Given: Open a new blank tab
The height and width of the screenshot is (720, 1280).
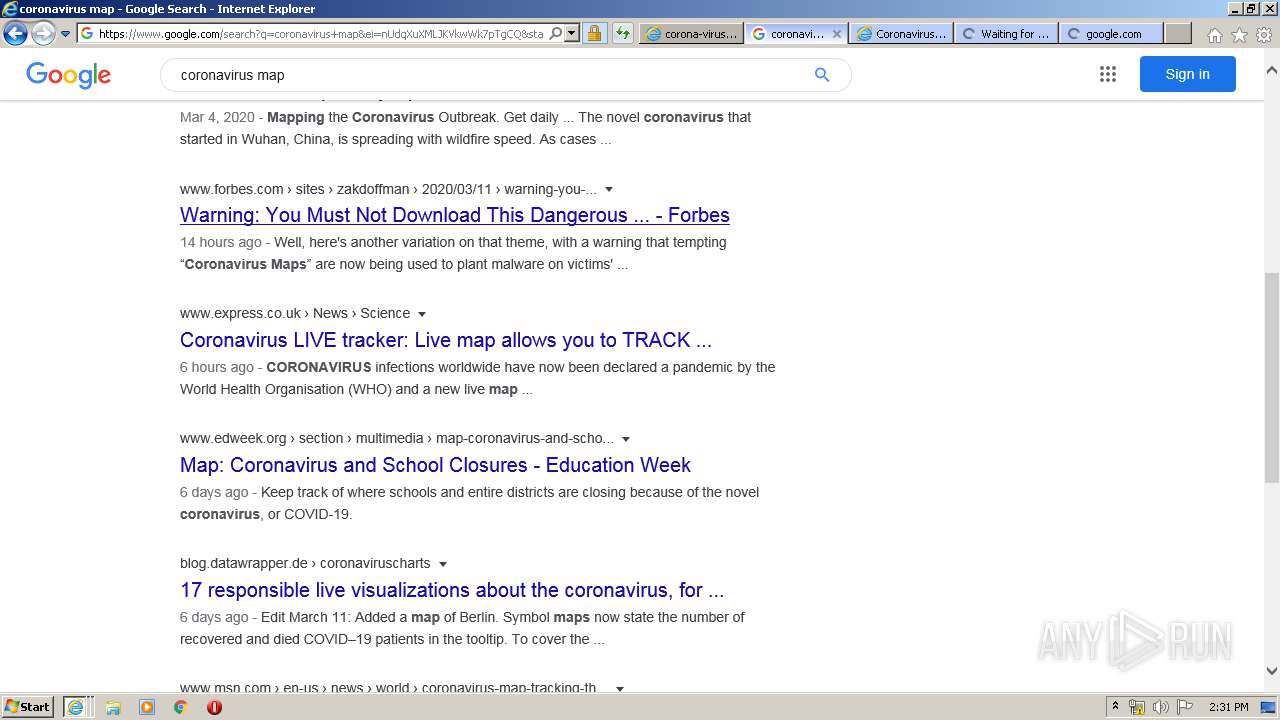Looking at the screenshot, I should 1178,33.
